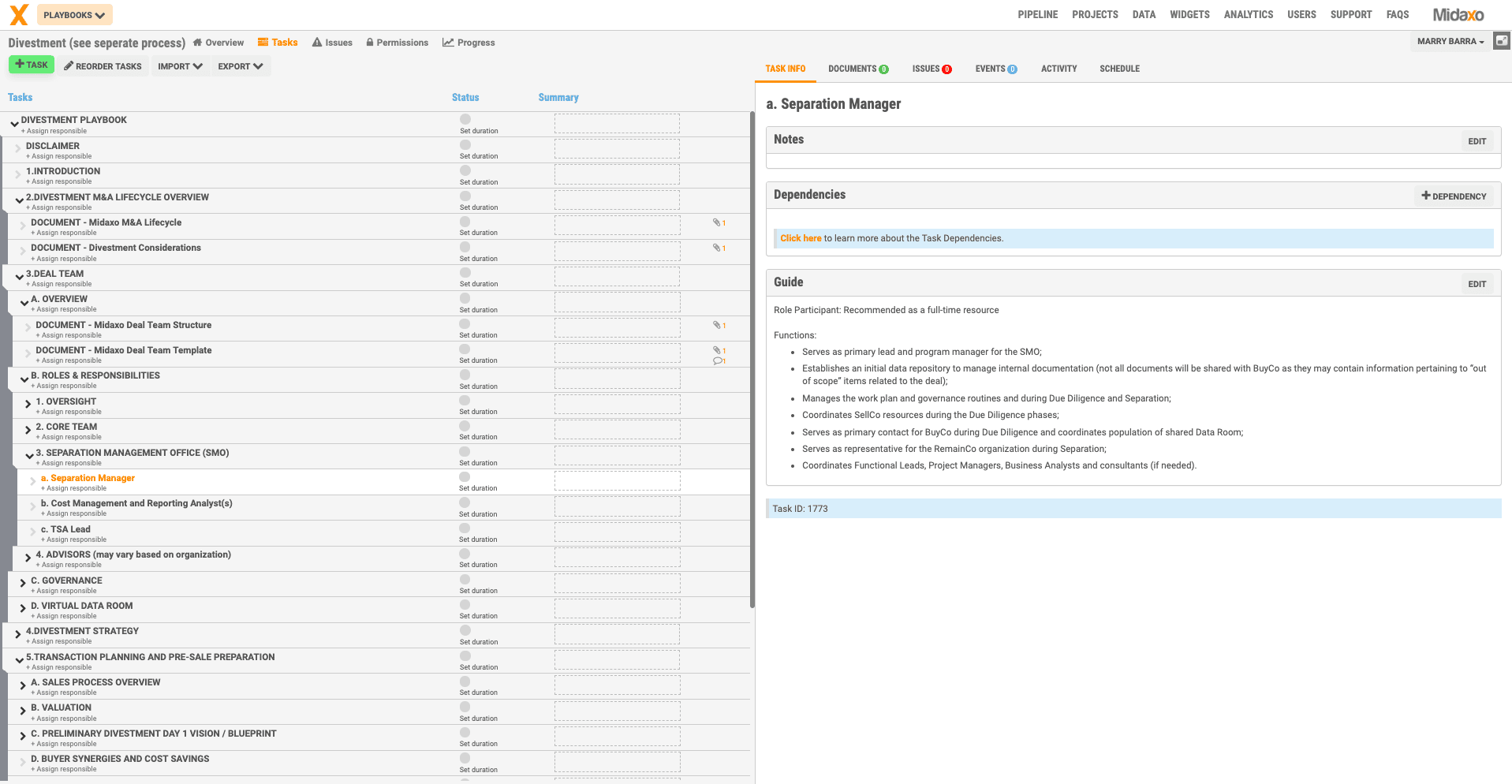Click comment bubble icon on Deal Team Template row
This screenshot has height=784, width=1512.
(718, 361)
